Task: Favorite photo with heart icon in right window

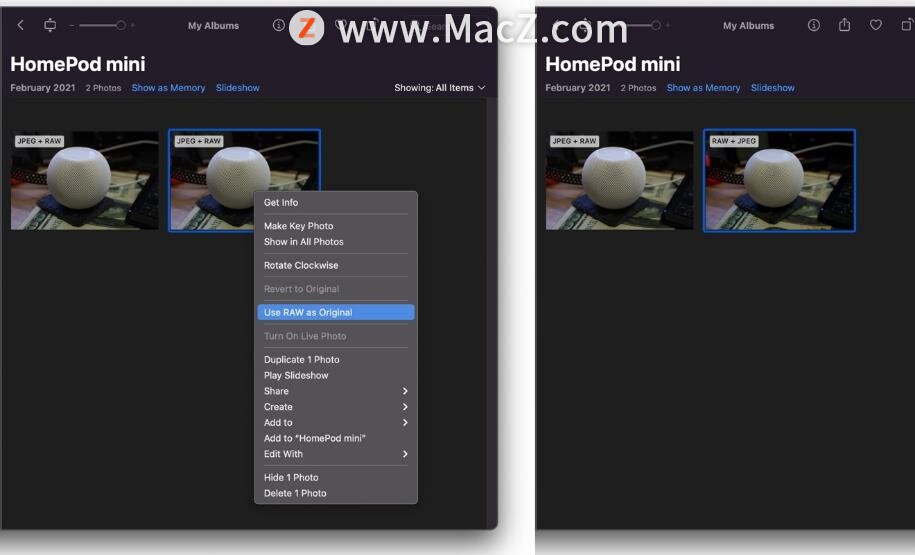Action: tap(875, 25)
